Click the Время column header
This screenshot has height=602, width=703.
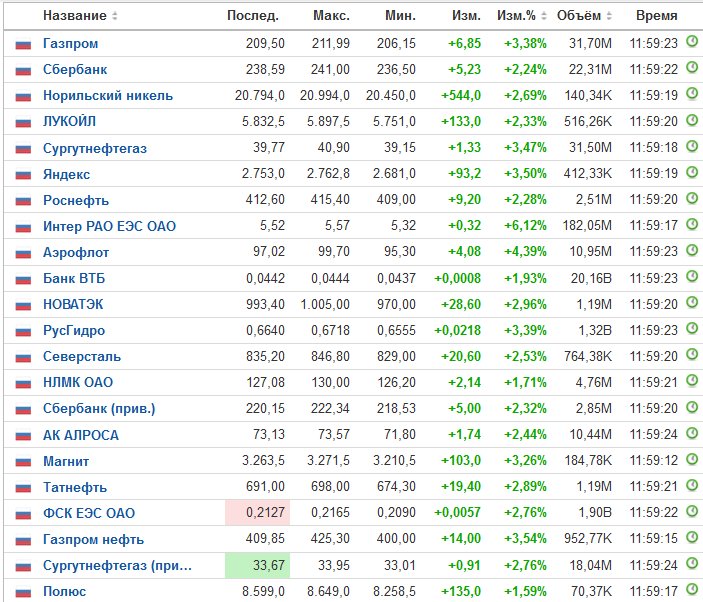pyautogui.click(x=656, y=16)
